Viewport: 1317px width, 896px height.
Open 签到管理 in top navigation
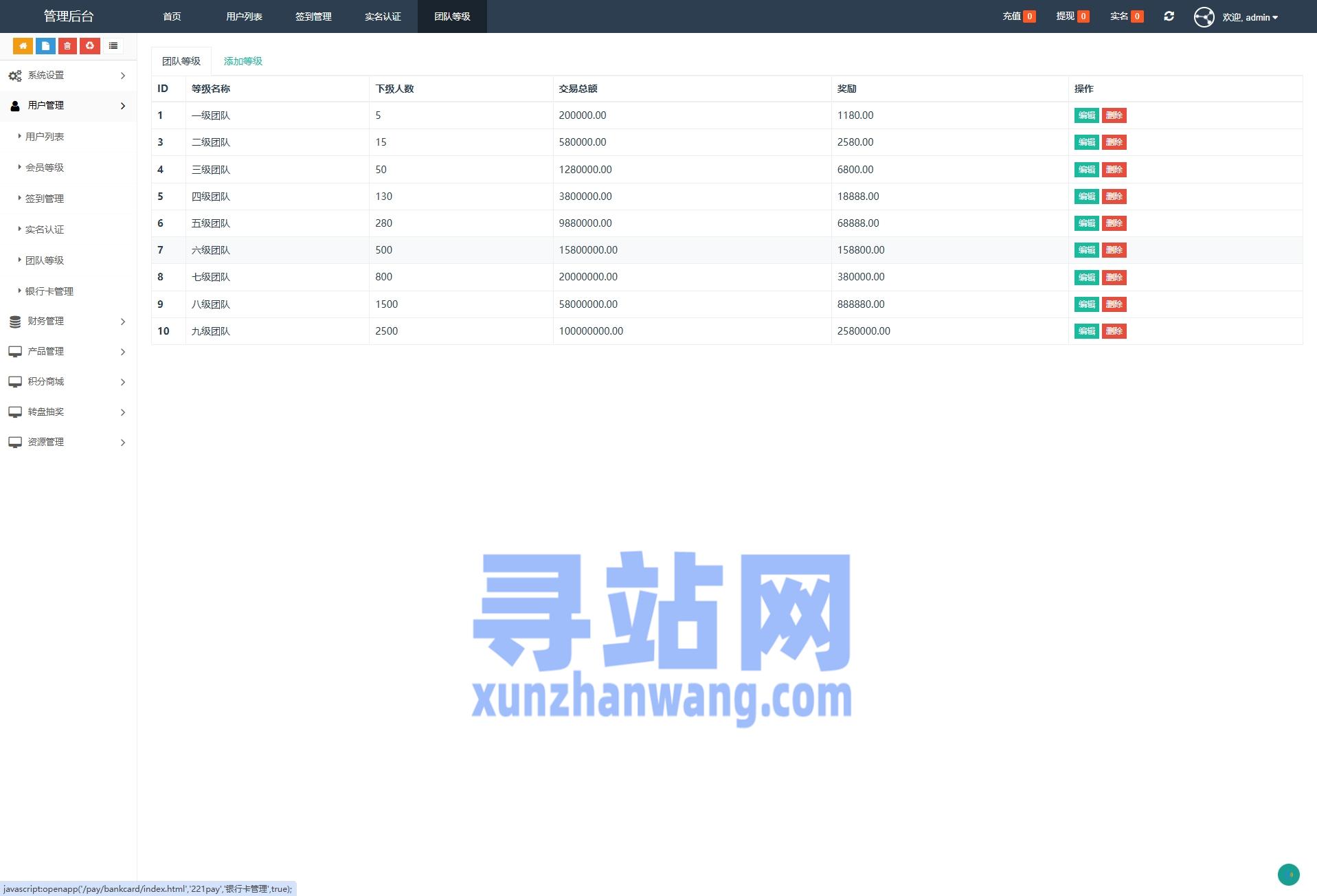313,16
